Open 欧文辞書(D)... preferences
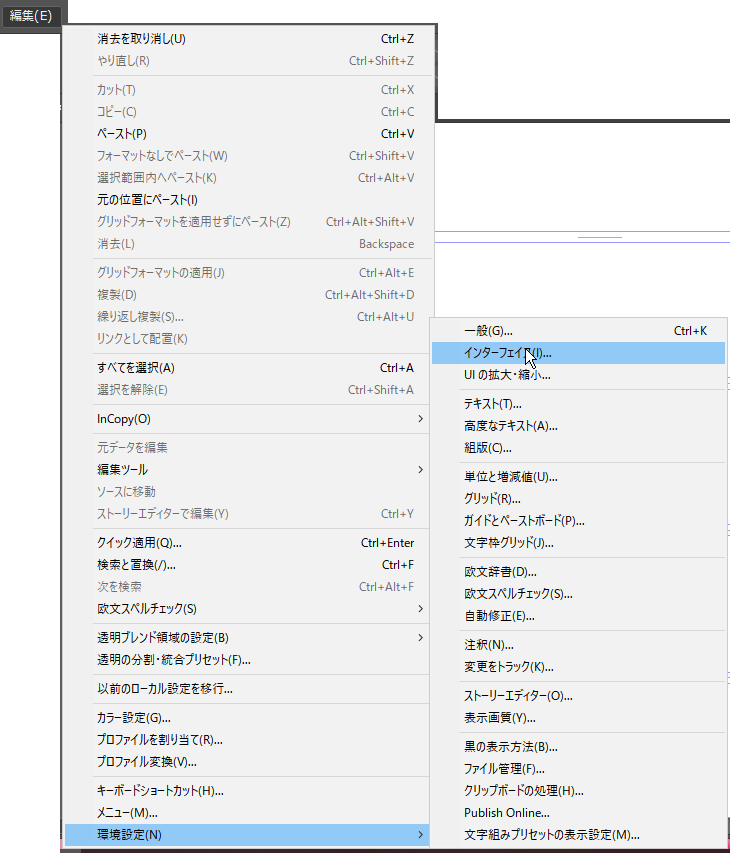Image resolution: width=730 pixels, height=853 pixels. (x=579, y=572)
